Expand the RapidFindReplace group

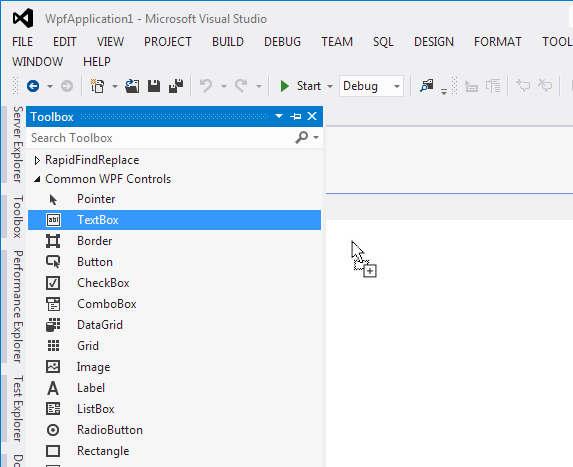pos(37,160)
